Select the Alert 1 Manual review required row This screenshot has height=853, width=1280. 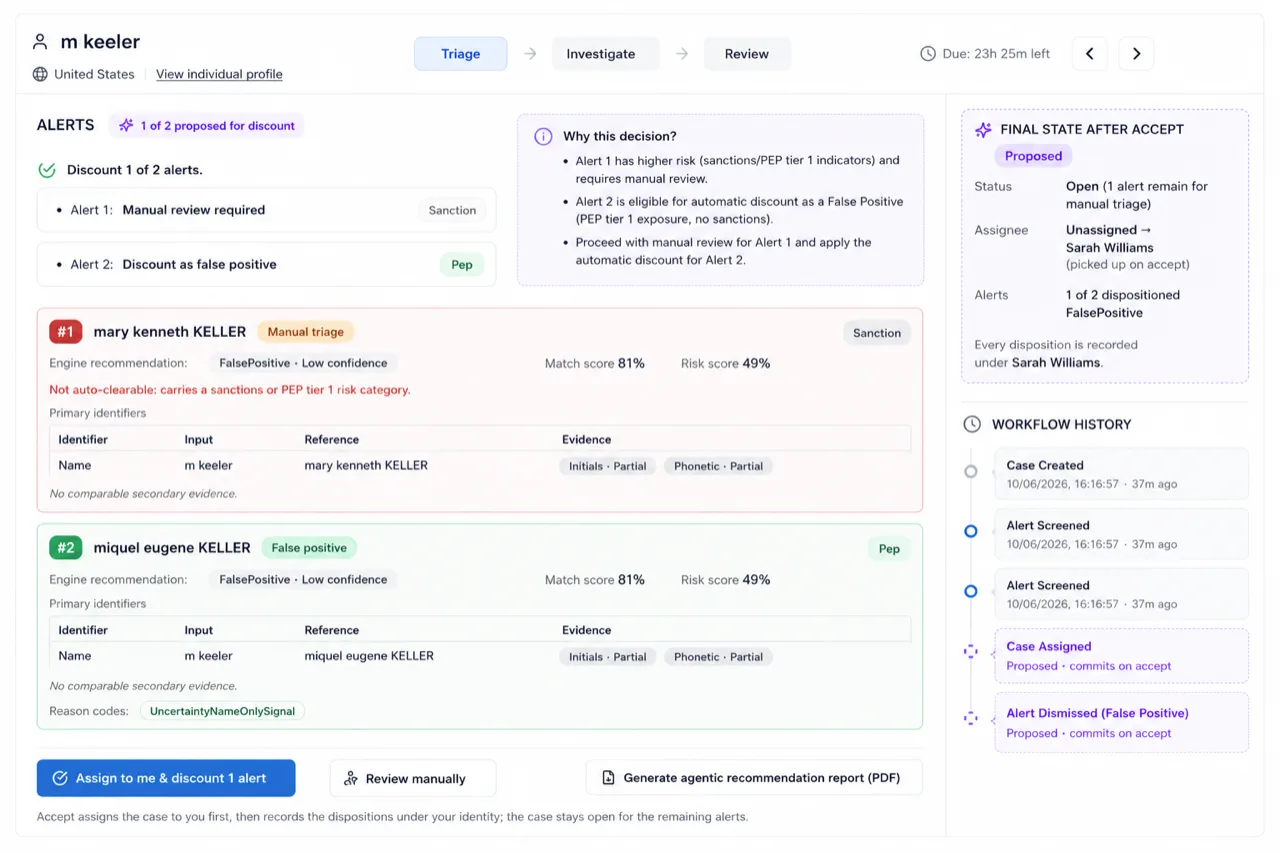[266, 210]
